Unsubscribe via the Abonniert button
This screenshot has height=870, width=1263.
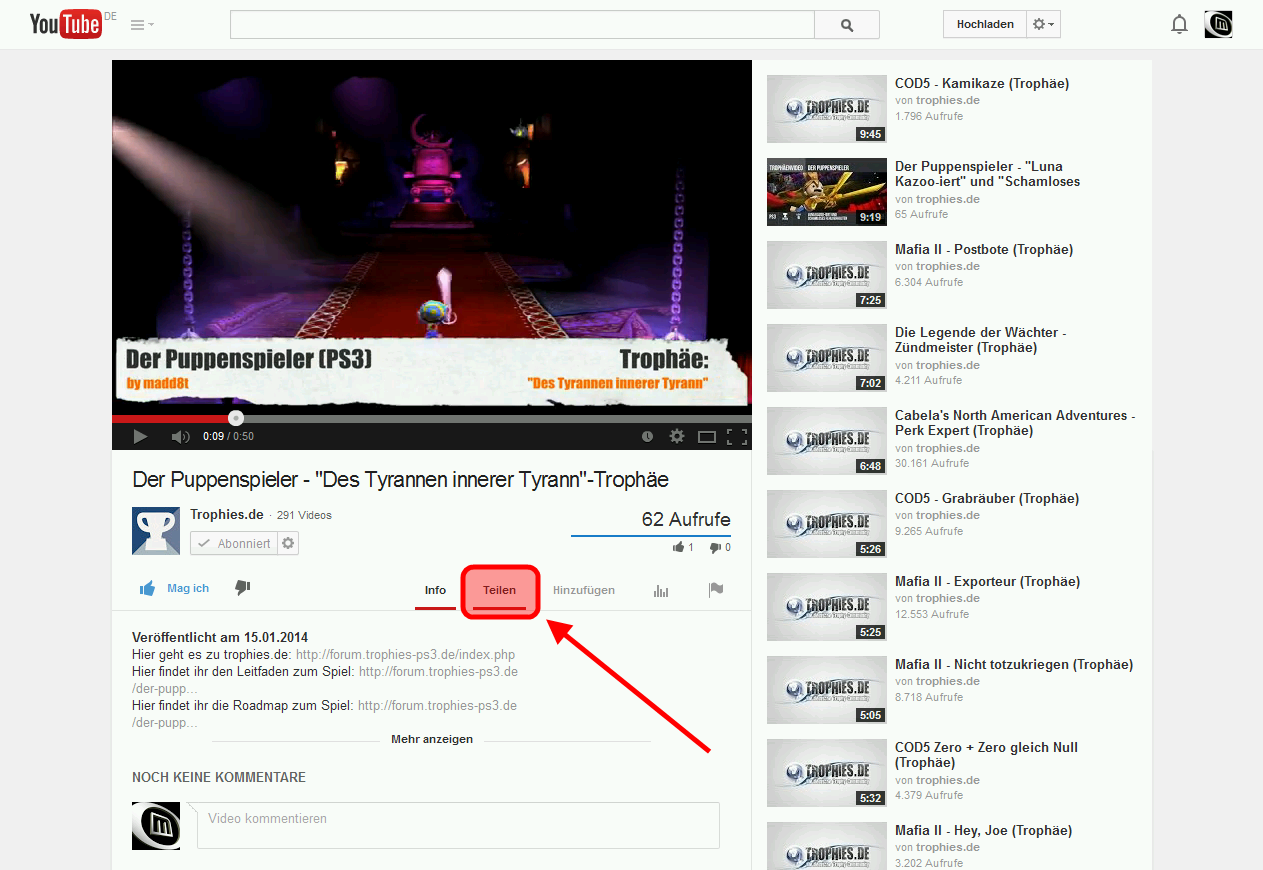click(233, 542)
